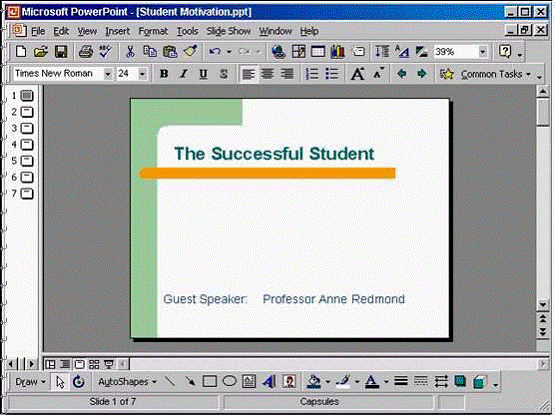Click the Insert Clip Art icon
The height and width of the screenshot is (415, 555).
tap(289, 381)
